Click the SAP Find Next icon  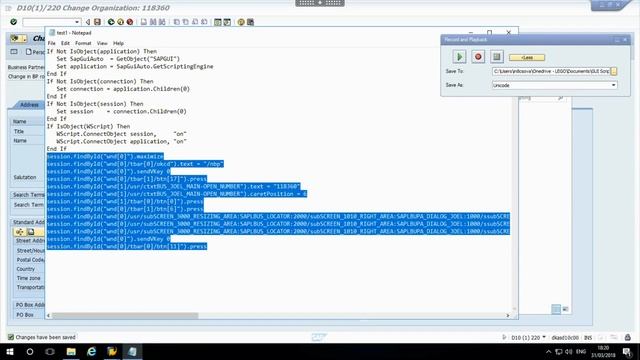[x=162, y=22]
